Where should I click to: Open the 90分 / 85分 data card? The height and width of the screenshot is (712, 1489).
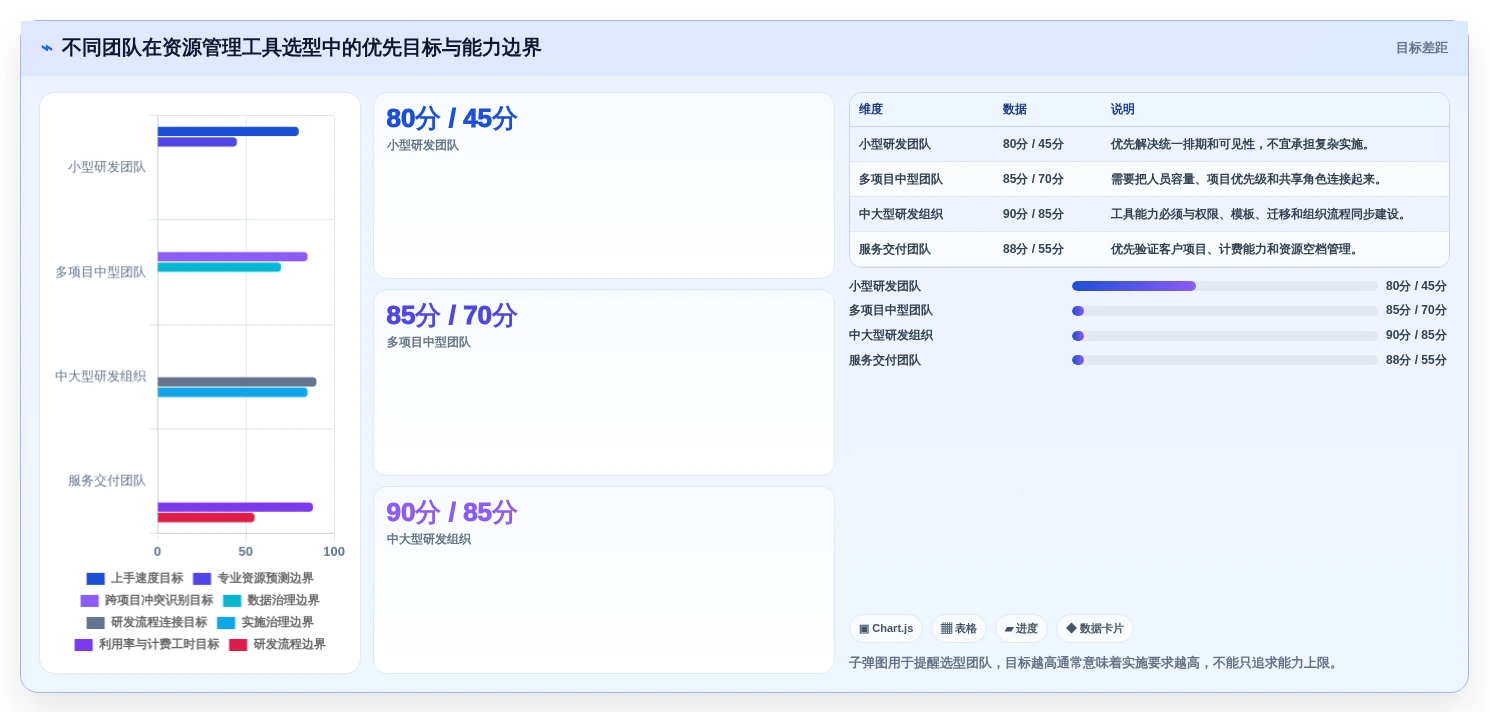coord(604,580)
